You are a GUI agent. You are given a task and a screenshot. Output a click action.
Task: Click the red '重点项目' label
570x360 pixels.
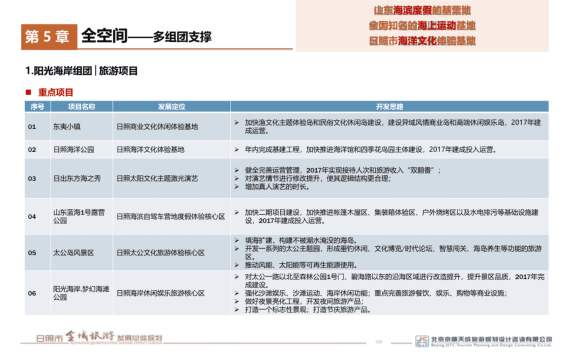pos(56,92)
